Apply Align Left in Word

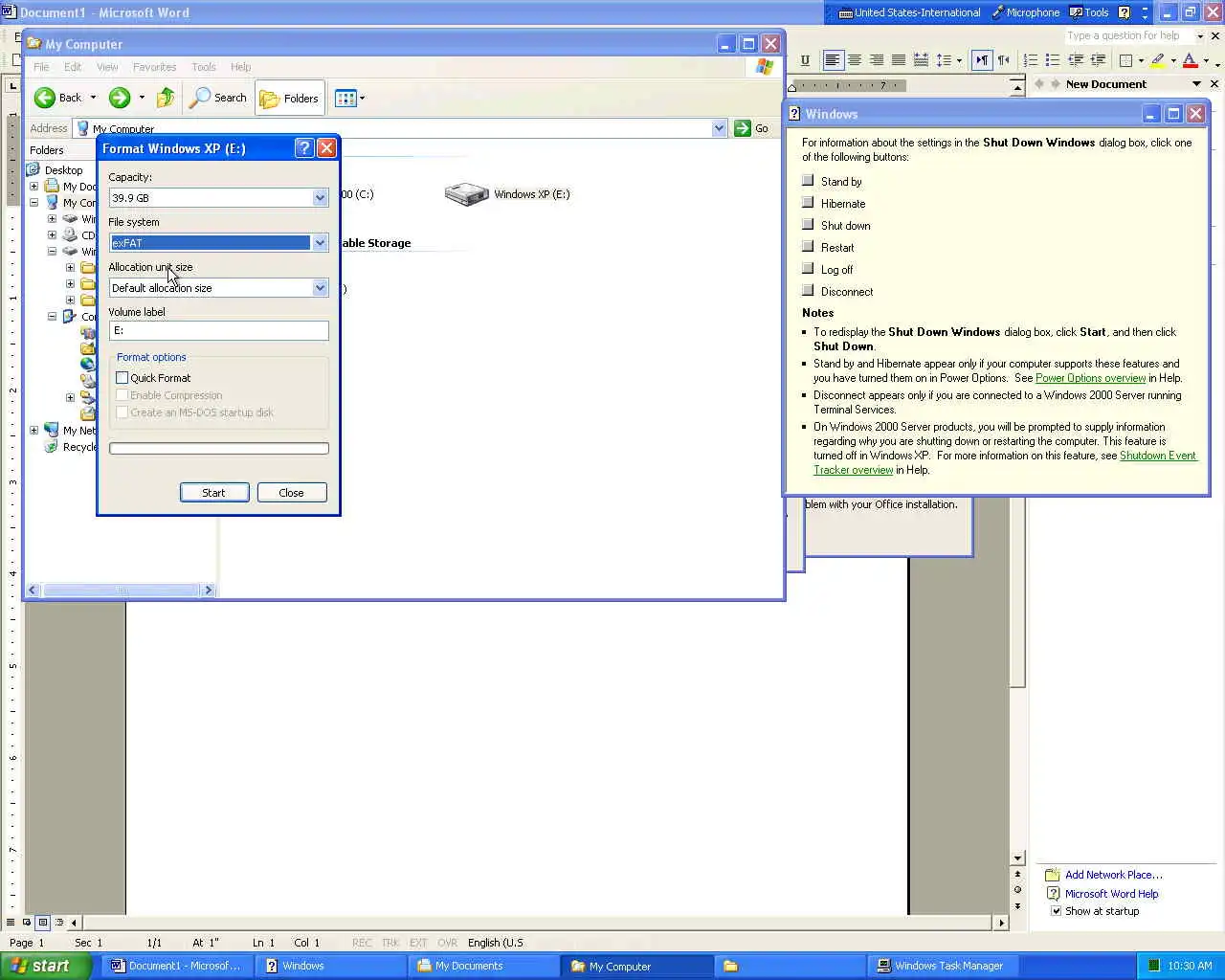pyautogui.click(x=833, y=60)
